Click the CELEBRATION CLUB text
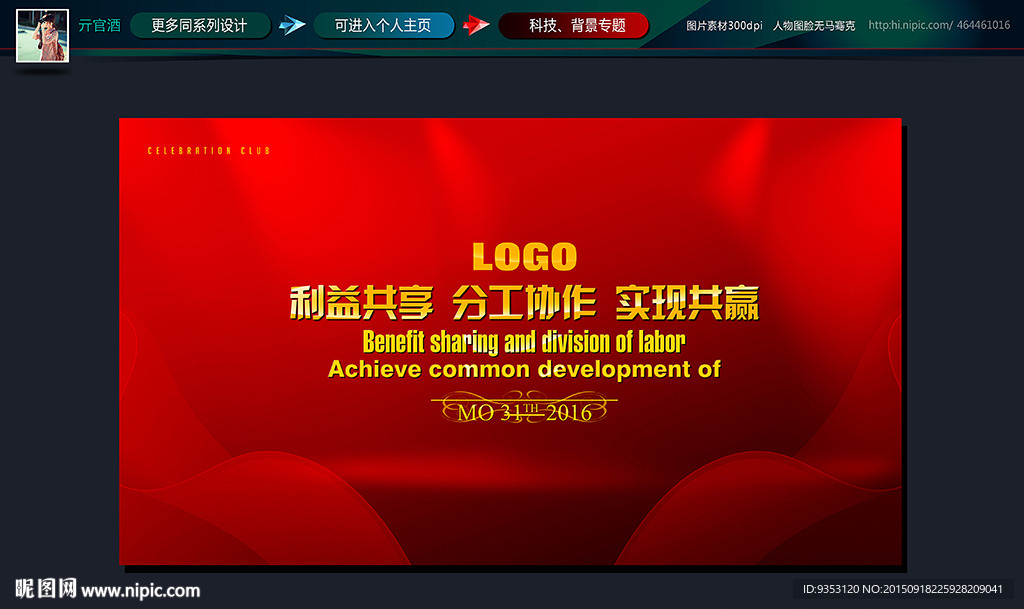 click(x=209, y=151)
